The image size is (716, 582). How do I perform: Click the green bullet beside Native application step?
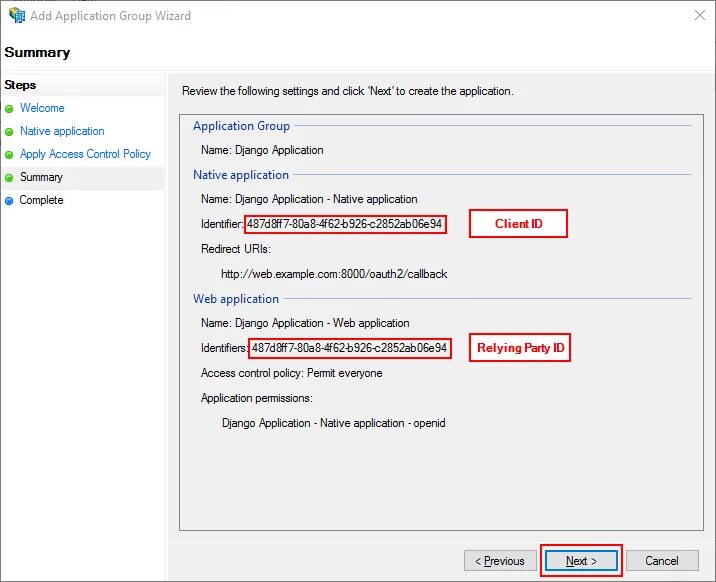coord(9,132)
